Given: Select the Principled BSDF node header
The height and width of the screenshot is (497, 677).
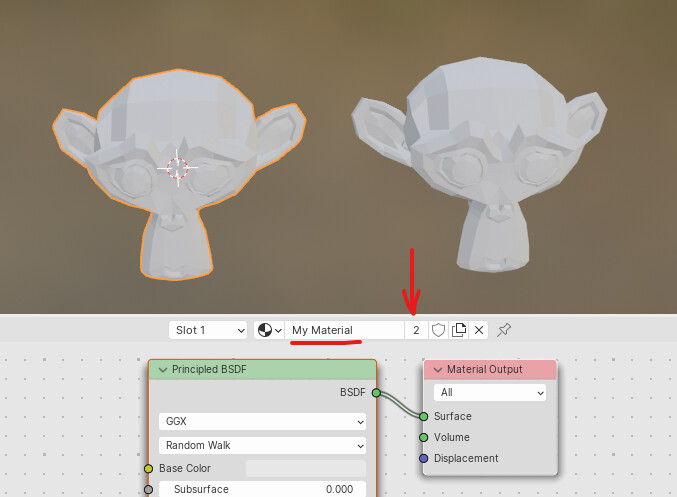Looking at the screenshot, I should 263,370.
